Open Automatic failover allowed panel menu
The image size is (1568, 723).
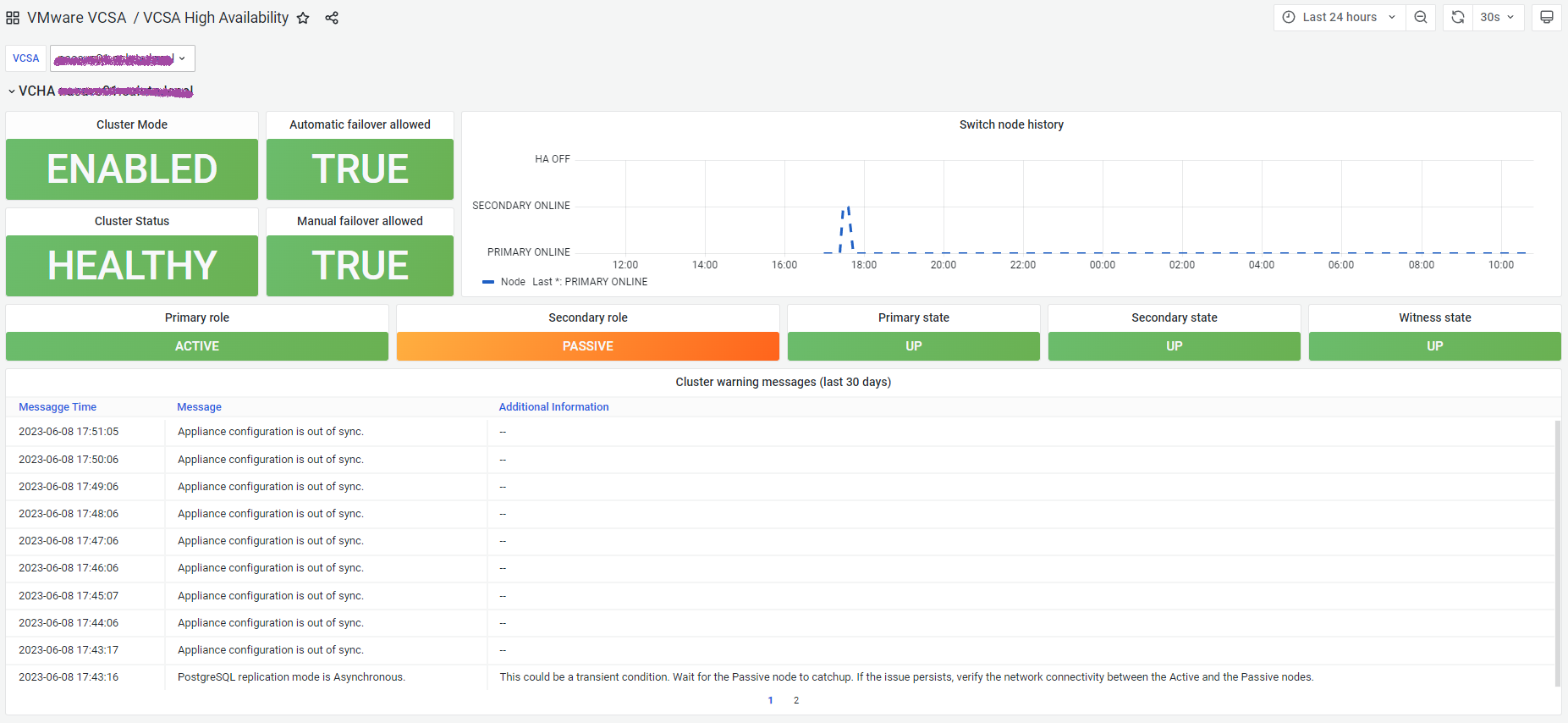(x=360, y=124)
